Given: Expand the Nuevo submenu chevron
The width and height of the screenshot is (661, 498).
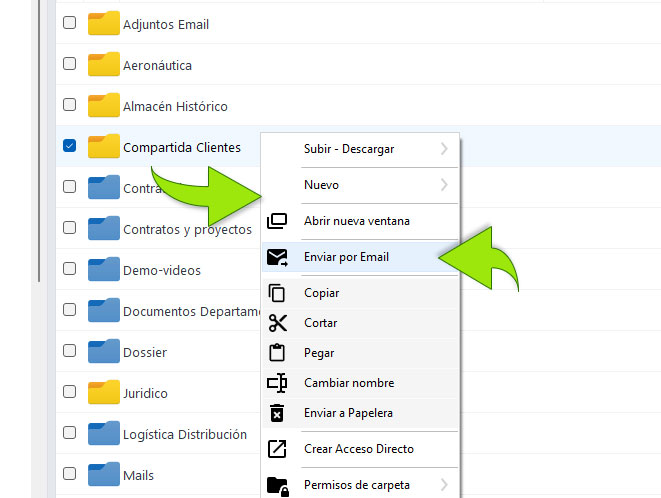Looking at the screenshot, I should tap(443, 185).
